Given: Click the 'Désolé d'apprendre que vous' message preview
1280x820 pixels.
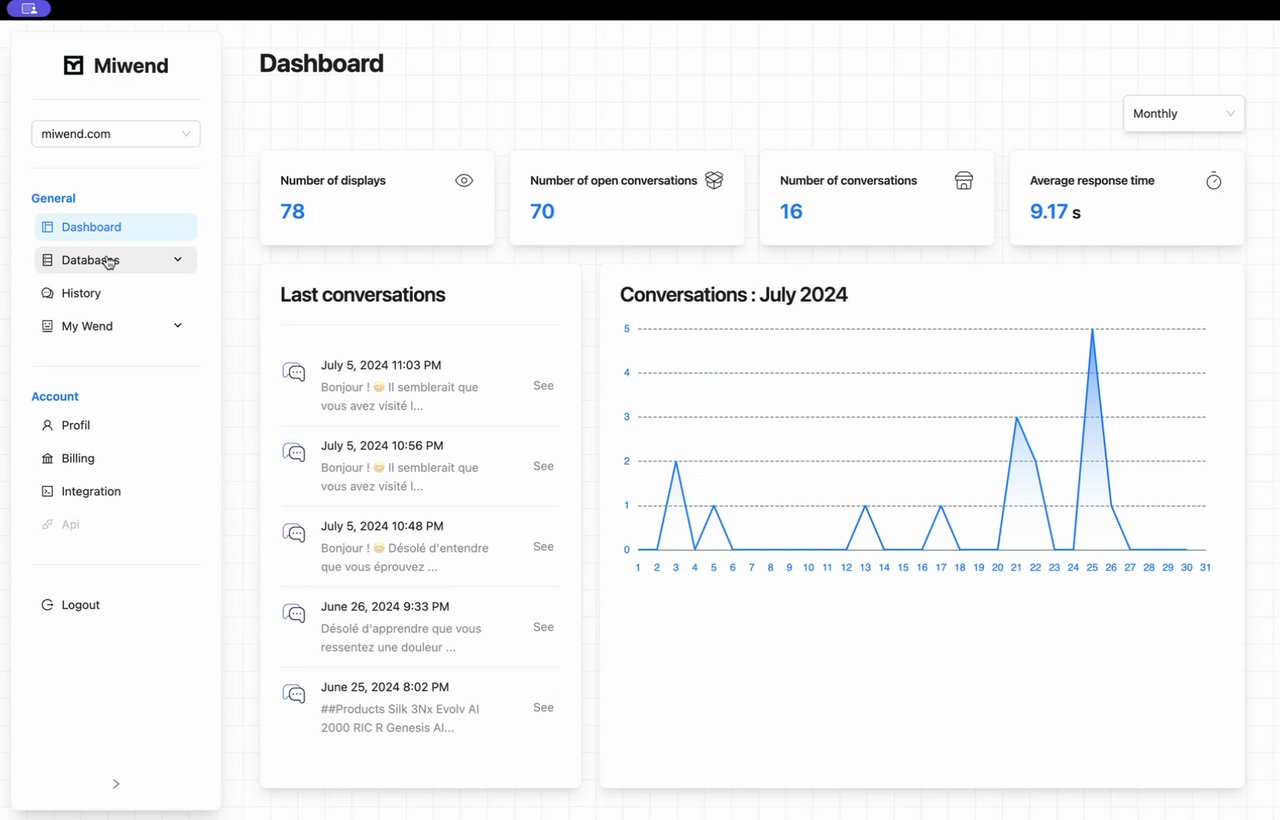Looking at the screenshot, I should pyautogui.click(x=401, y=638).
